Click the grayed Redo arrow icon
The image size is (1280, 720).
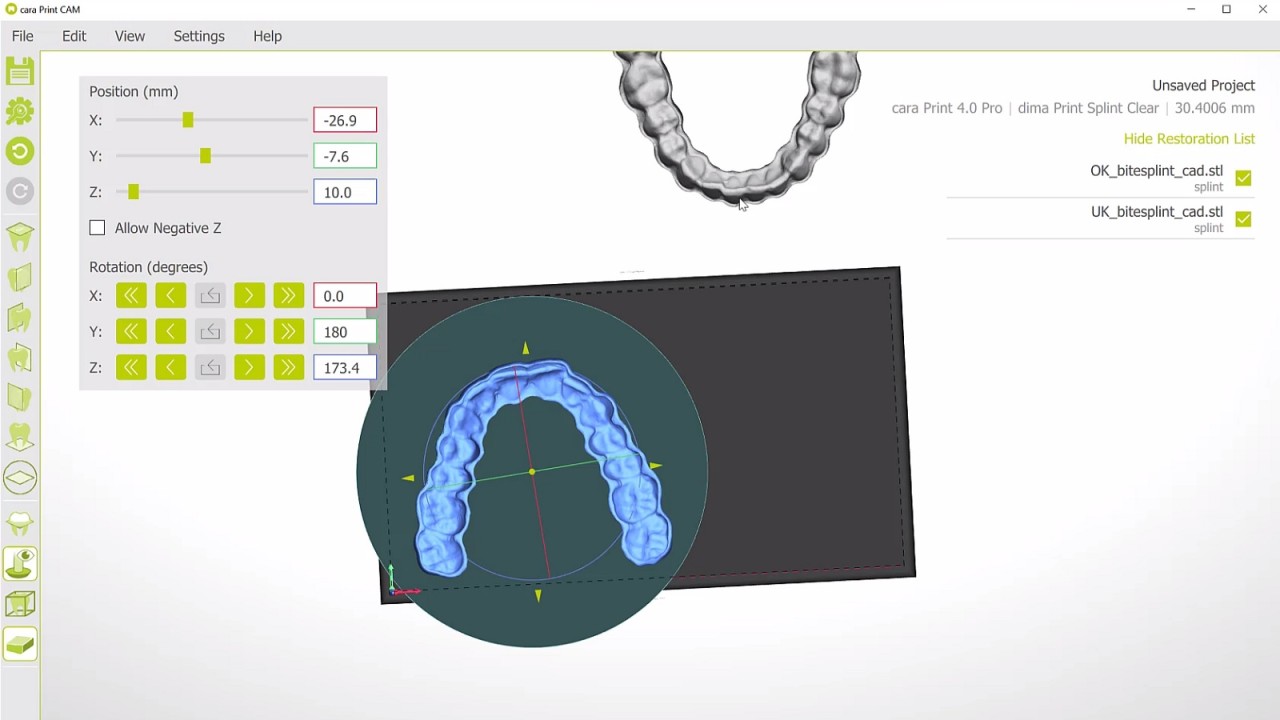(20, 191)
